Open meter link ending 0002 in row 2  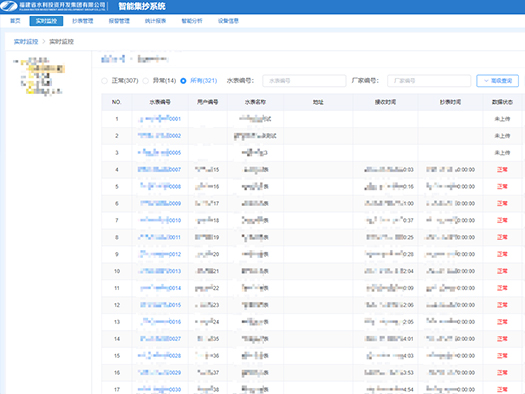tap(160, 136)
